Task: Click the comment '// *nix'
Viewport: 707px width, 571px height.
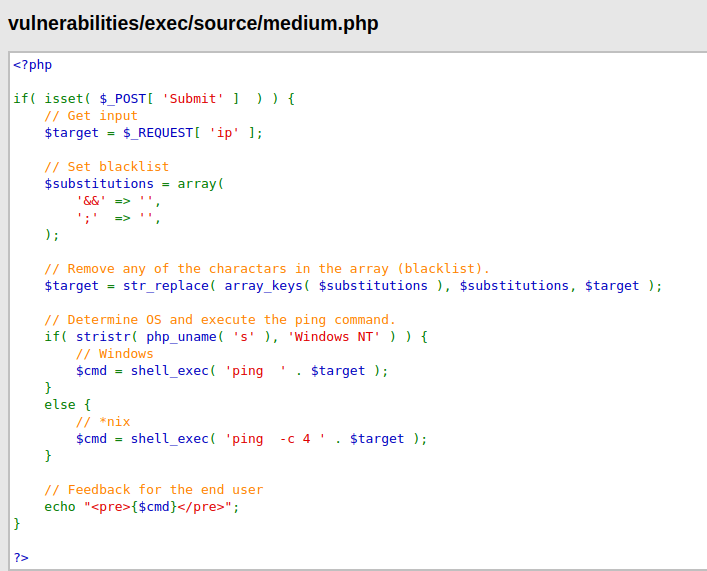Action: coord(103,422)
